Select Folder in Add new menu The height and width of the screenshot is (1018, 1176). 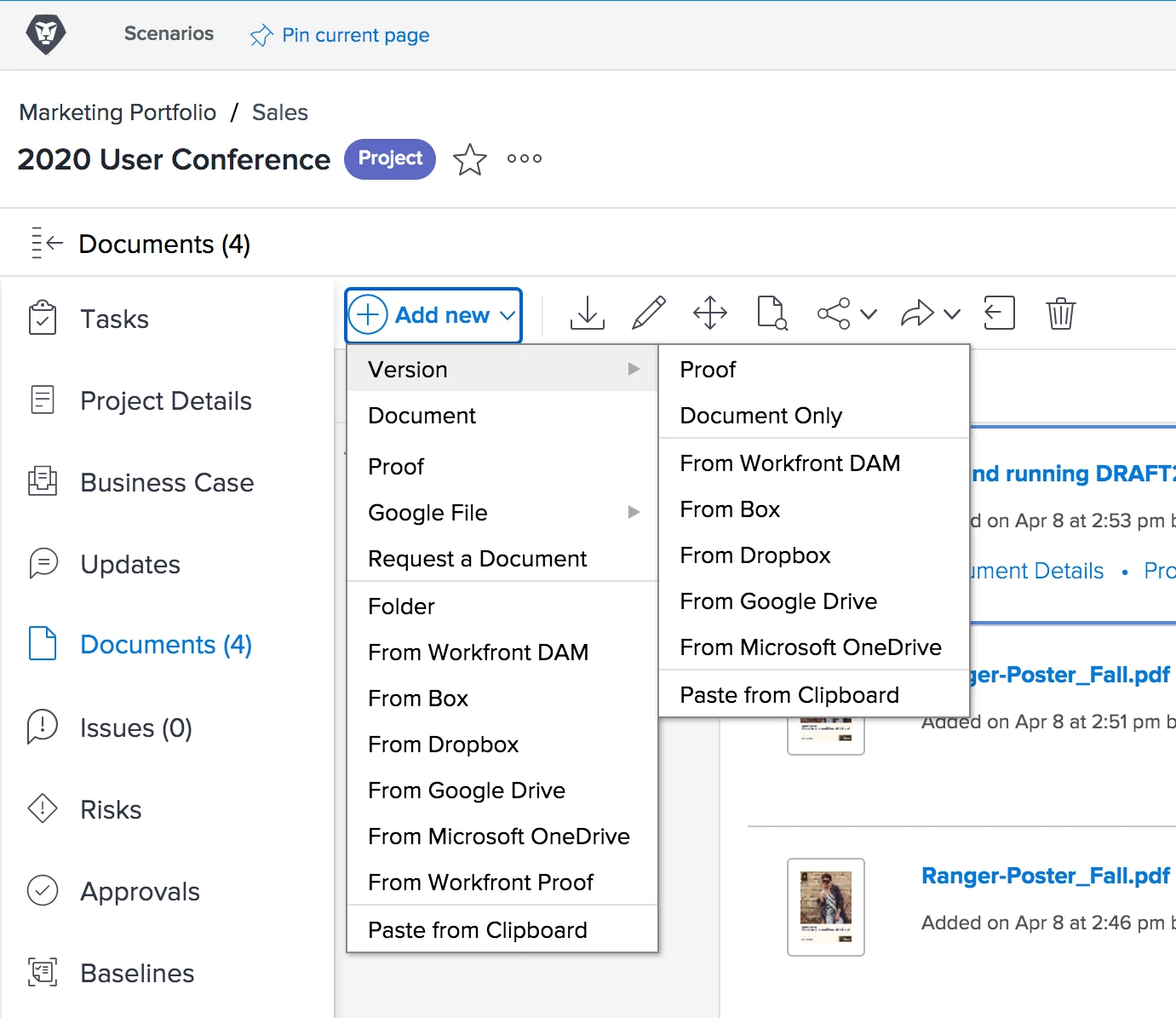(x=502, y=607)
